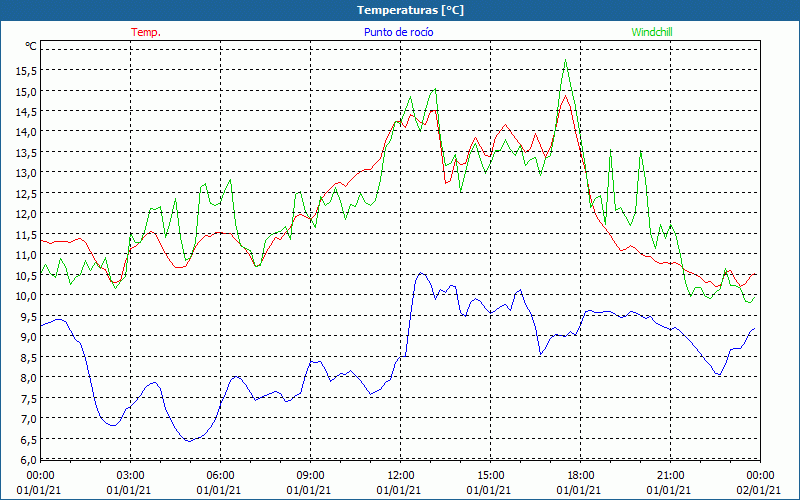
Task: Click the 10,5 y-axis value
Action: click(26, 276)
